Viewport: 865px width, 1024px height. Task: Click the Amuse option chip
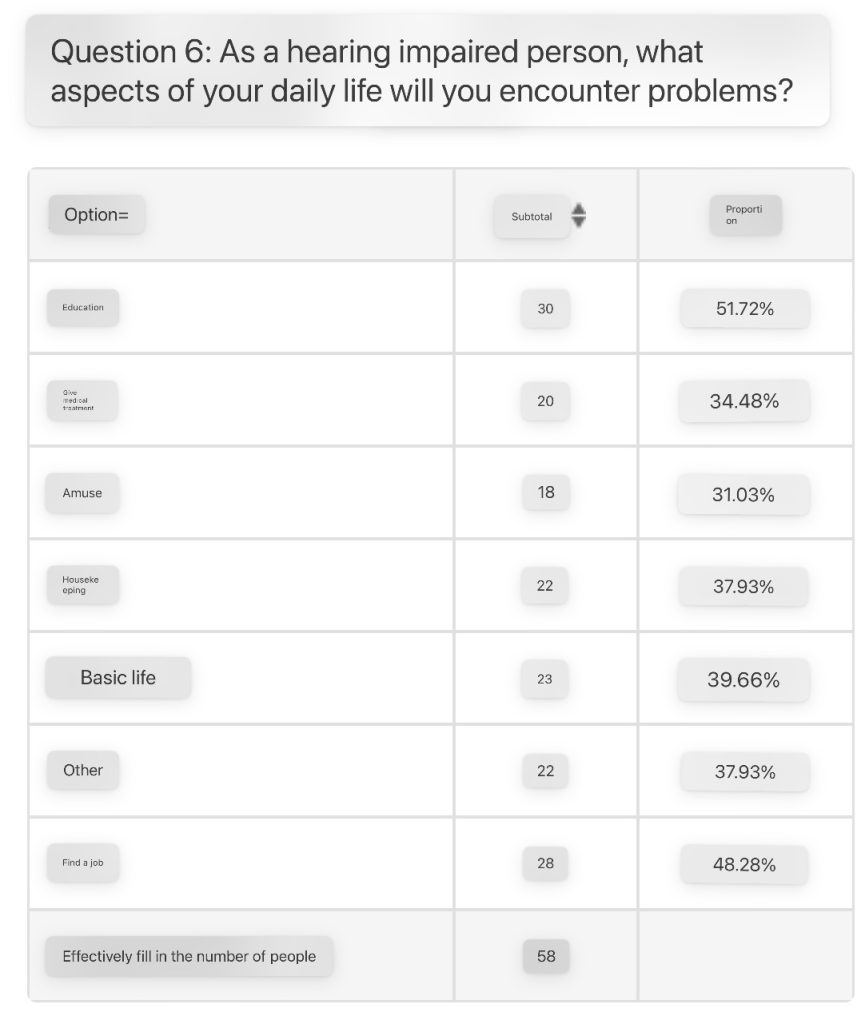click(x=82, y=493)
